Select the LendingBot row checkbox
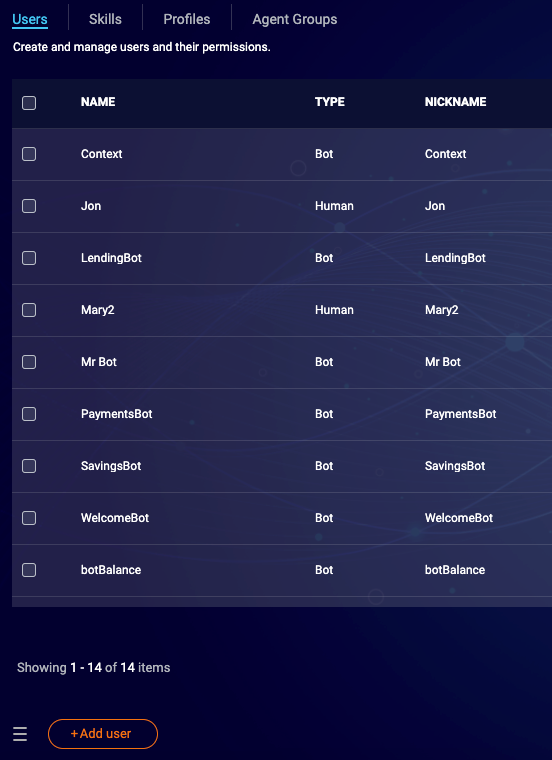This screenshot has height=760, width=552. click(x=29, y=258)
